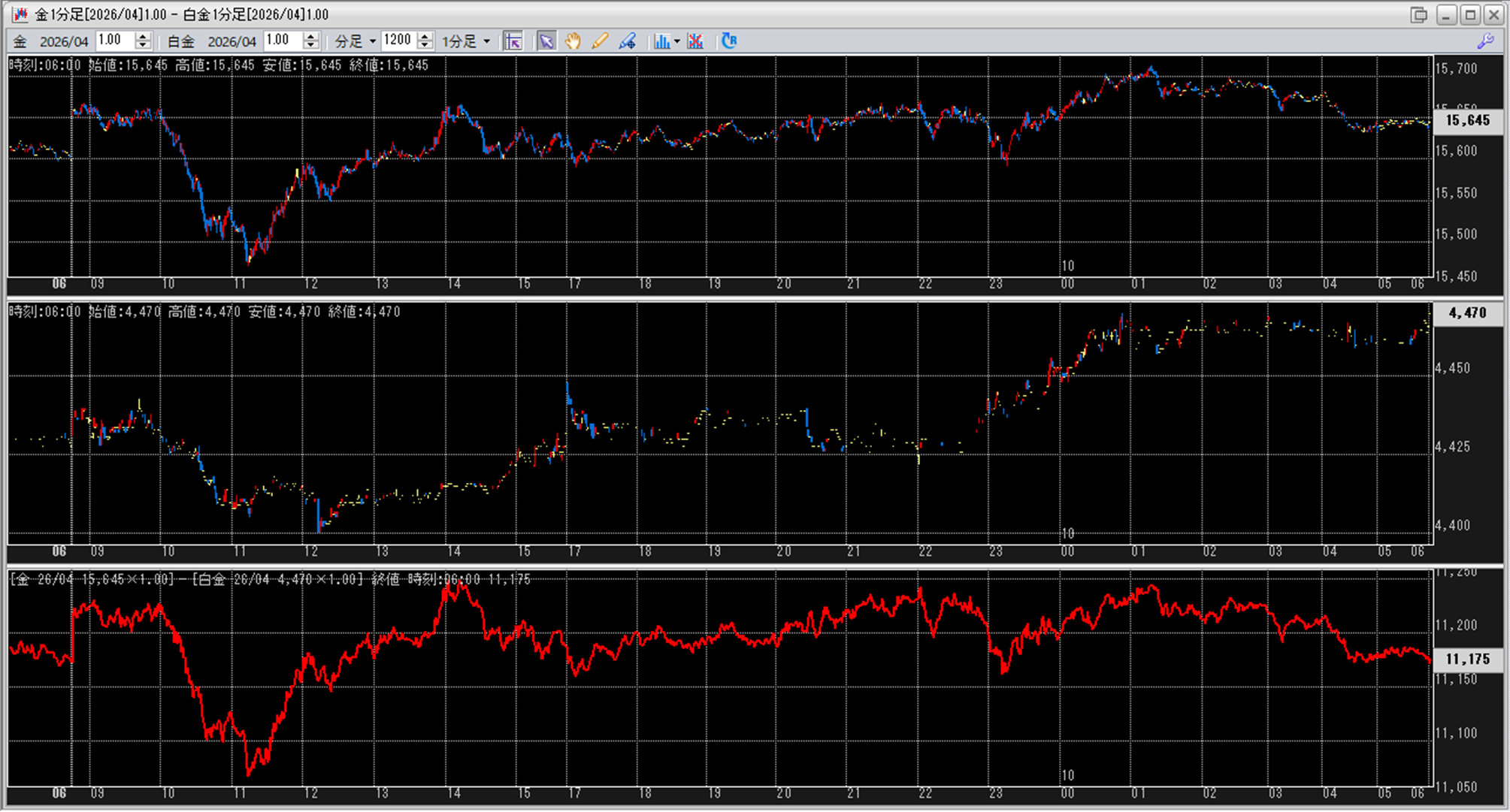The image size is (1510, 812).
Task: Click the drawing edit pen tool
Action: coord(627,41)
